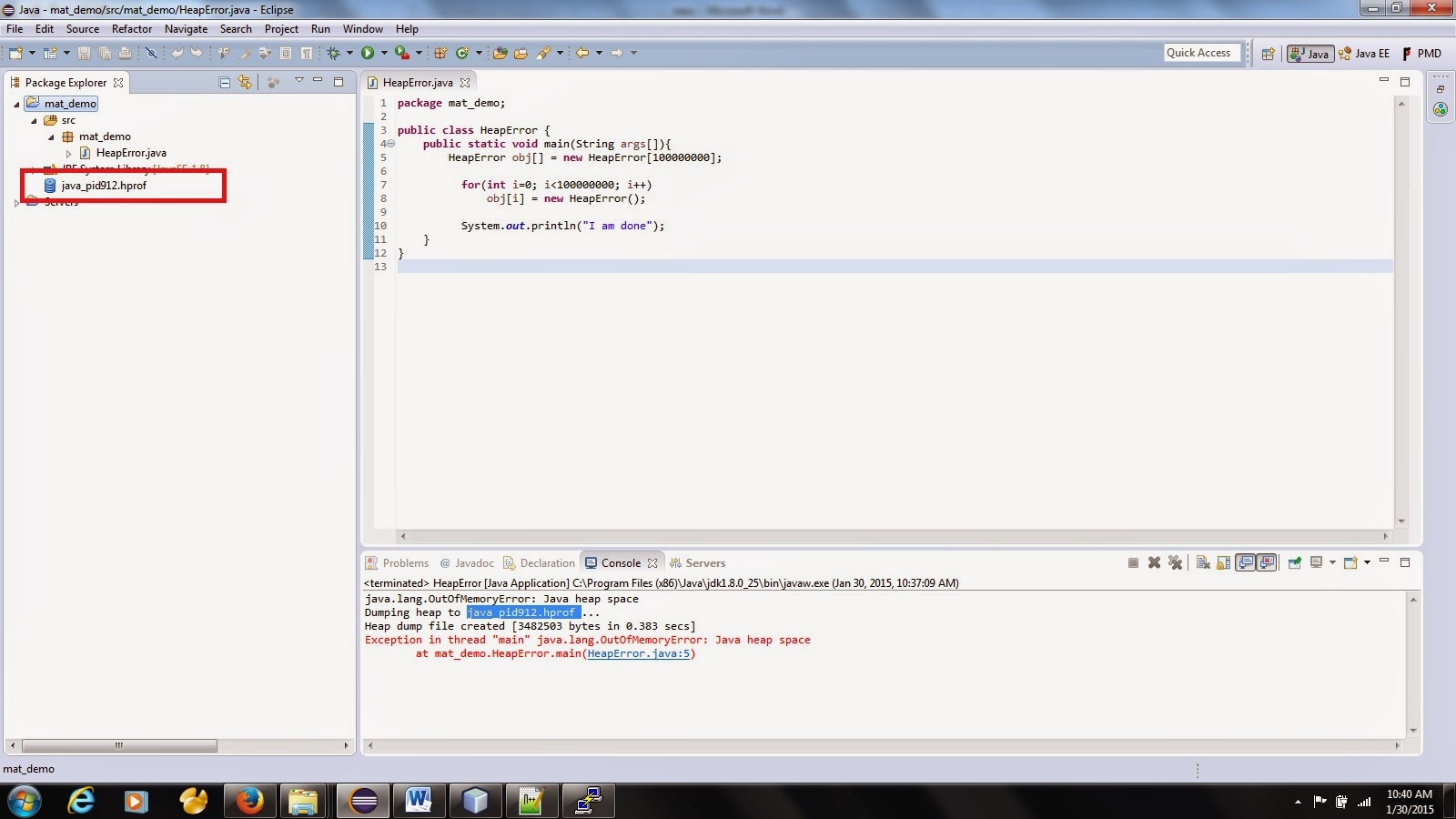The height and width of the screenshot is (819, 1456).
Task: Open Microsoft Word from the taskbar
Action: click(419, 801)
